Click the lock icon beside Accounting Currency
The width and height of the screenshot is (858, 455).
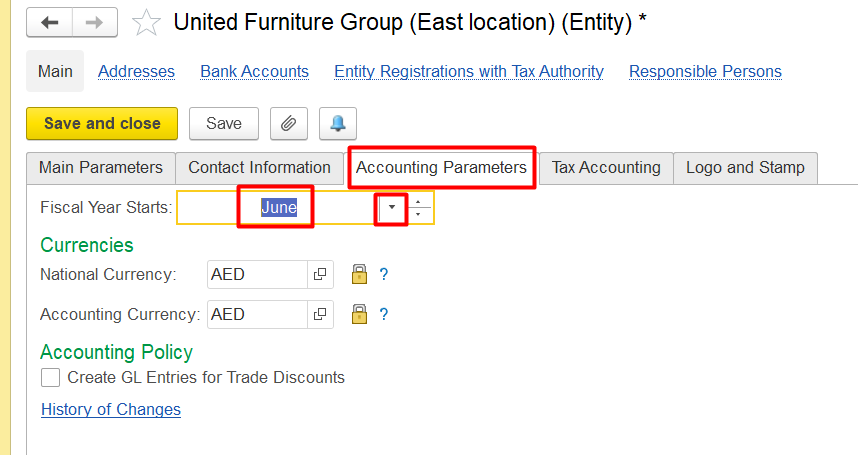(360, 314)
